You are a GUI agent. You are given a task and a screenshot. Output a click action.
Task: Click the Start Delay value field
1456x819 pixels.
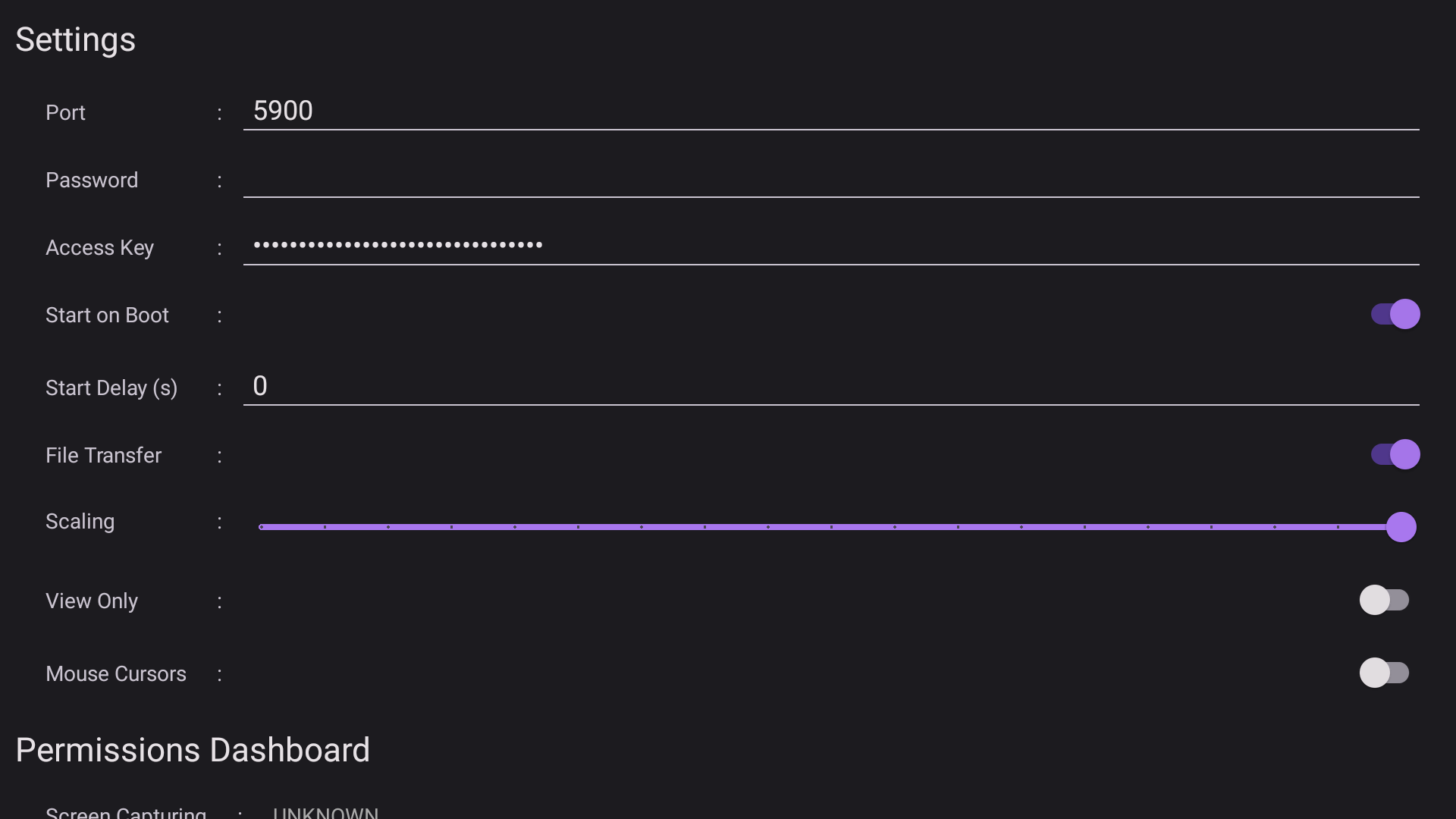[830, 387]
